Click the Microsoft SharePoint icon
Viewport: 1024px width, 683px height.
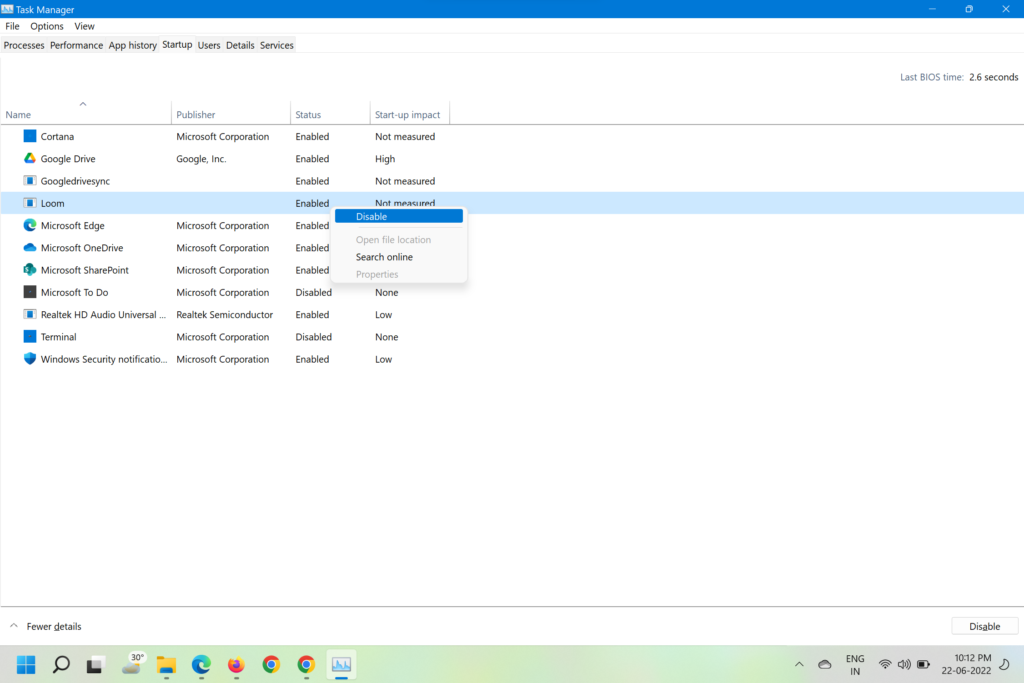click(30, 270)
